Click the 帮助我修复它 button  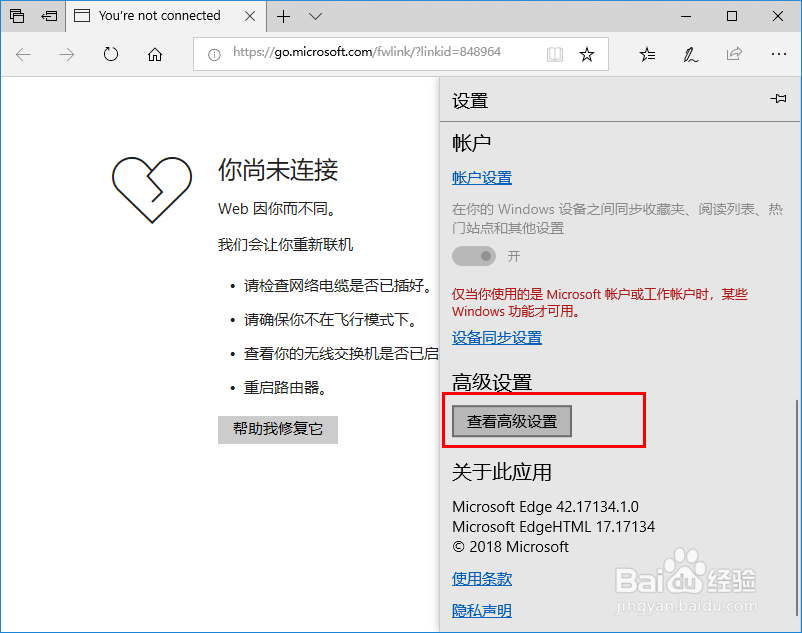(x=277, y=430)
